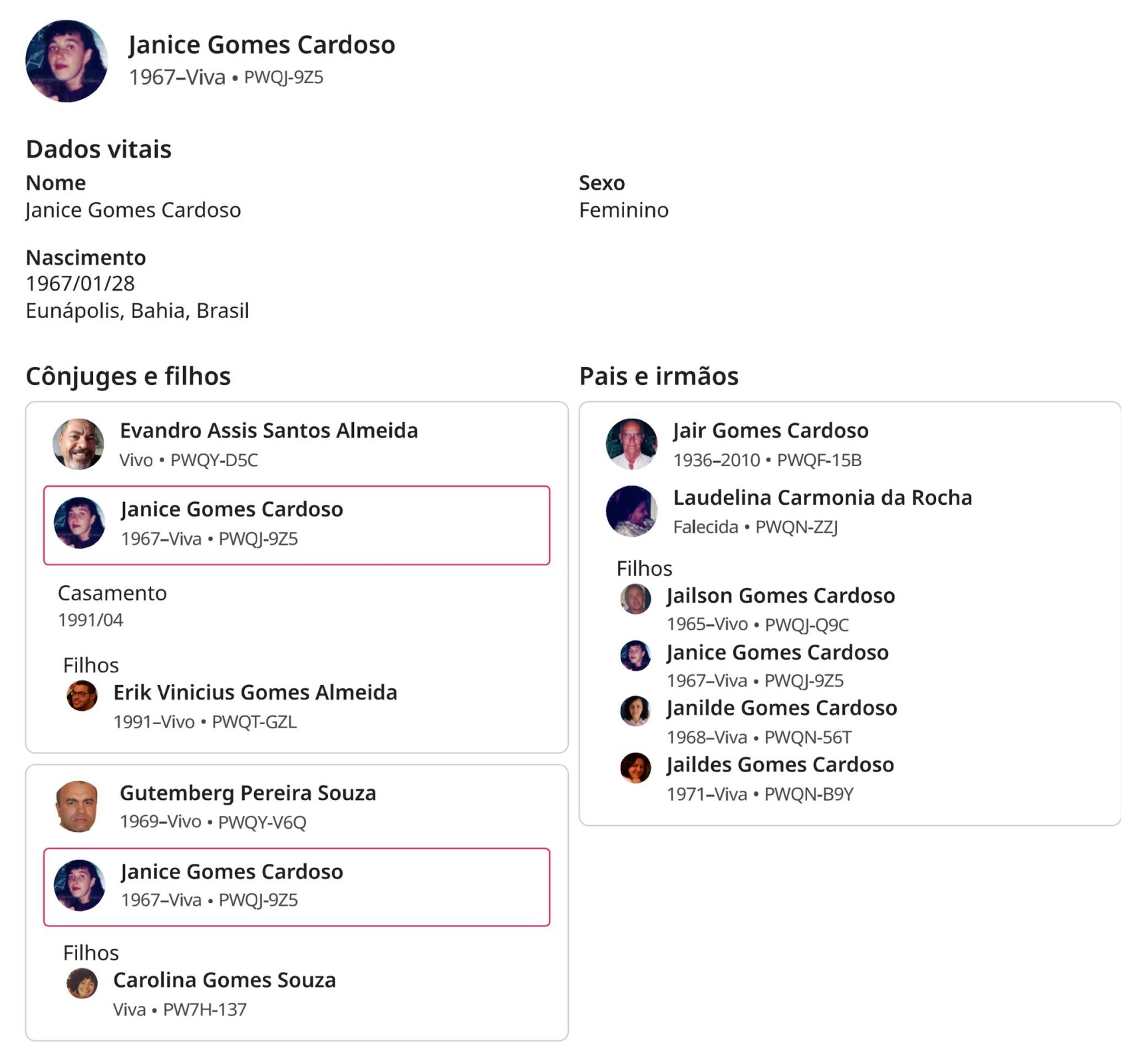
Task: Click Carolina Gomes Souza's small avatar
Action: point(82,984)
